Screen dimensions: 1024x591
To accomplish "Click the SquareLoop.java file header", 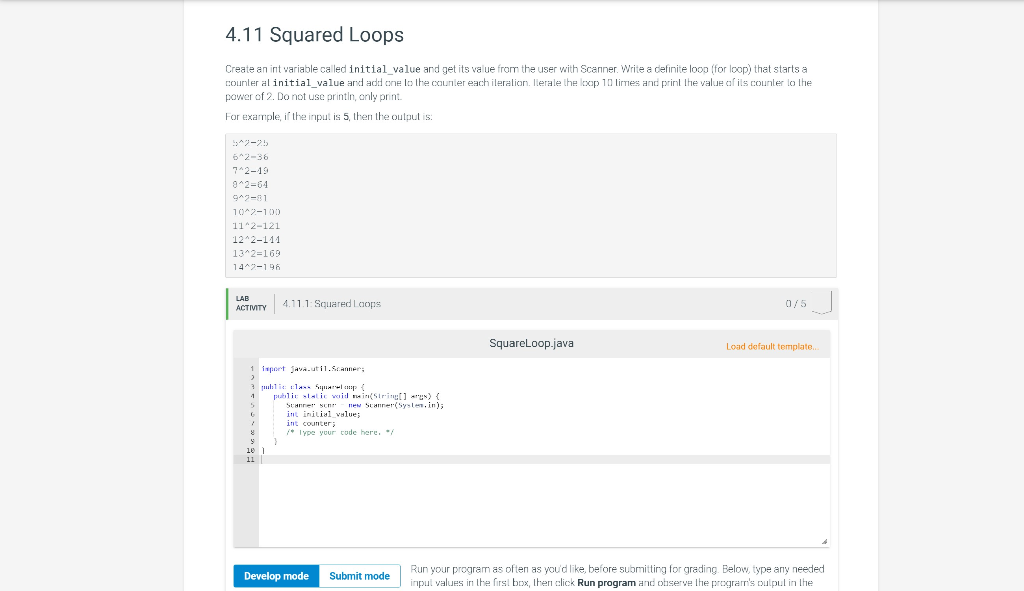I will [530, 343].
